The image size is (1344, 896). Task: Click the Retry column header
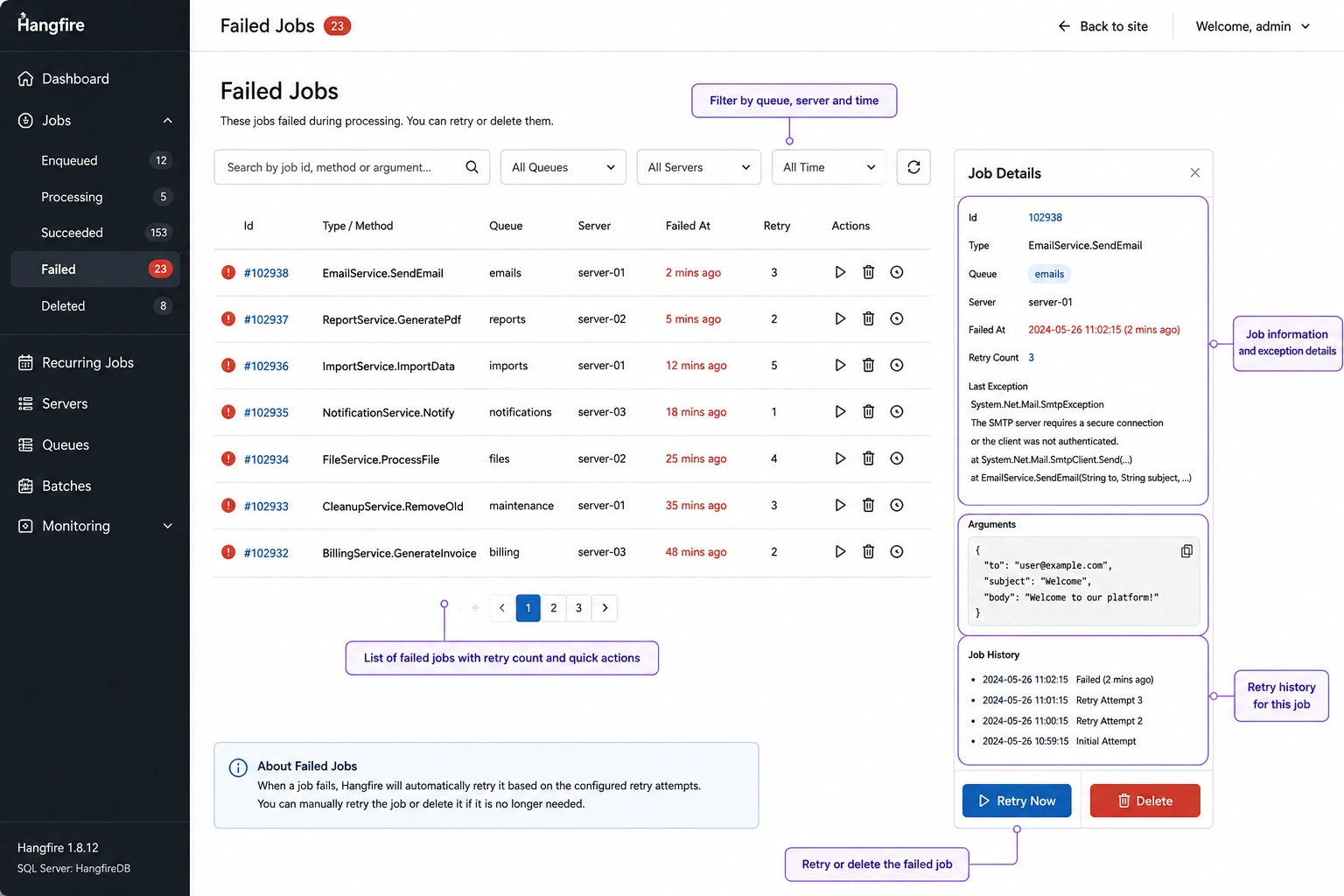click(x=777, y=226)
